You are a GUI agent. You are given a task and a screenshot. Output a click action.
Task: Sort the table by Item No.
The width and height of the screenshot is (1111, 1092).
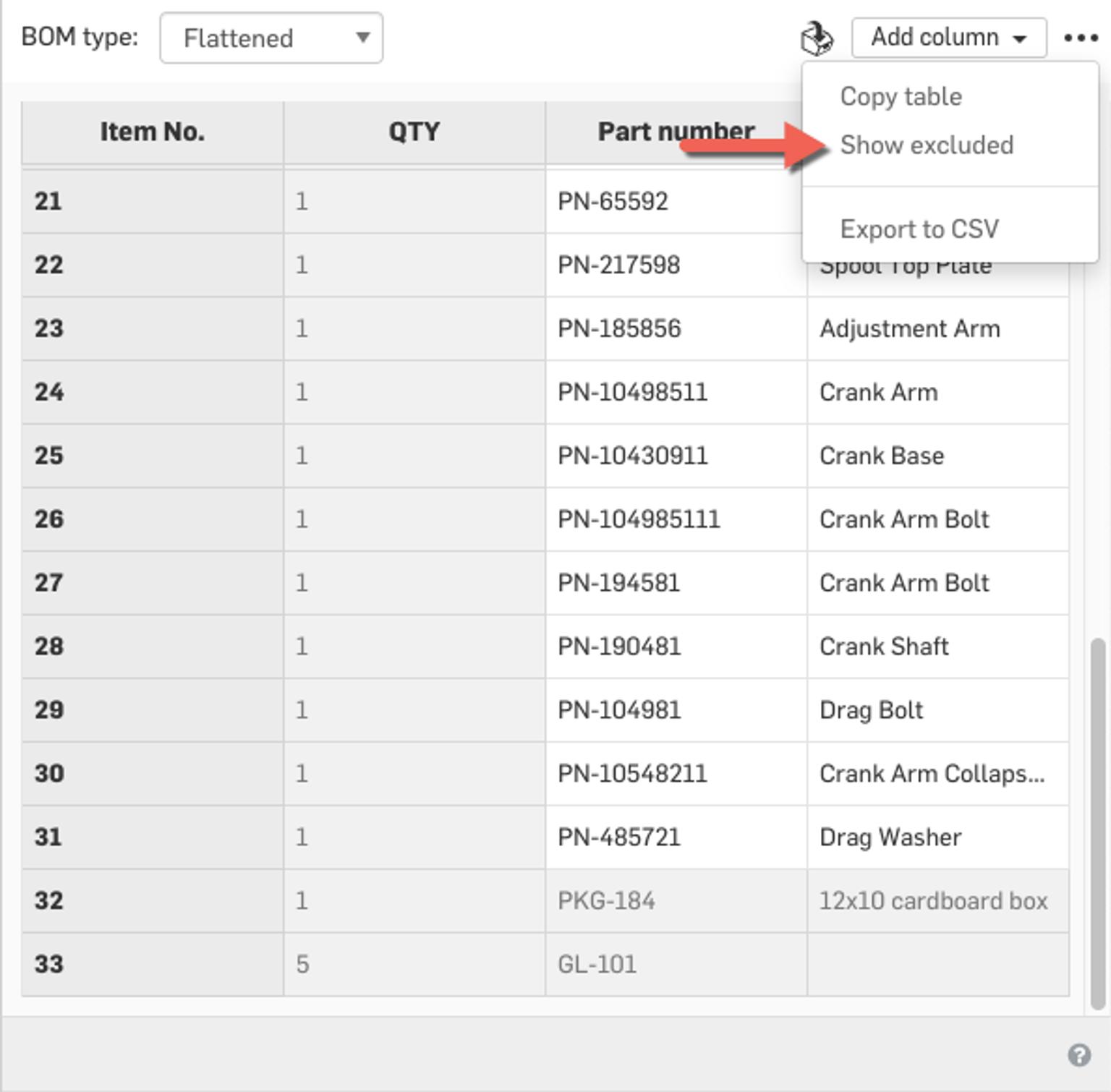click(x=152, y=132)
